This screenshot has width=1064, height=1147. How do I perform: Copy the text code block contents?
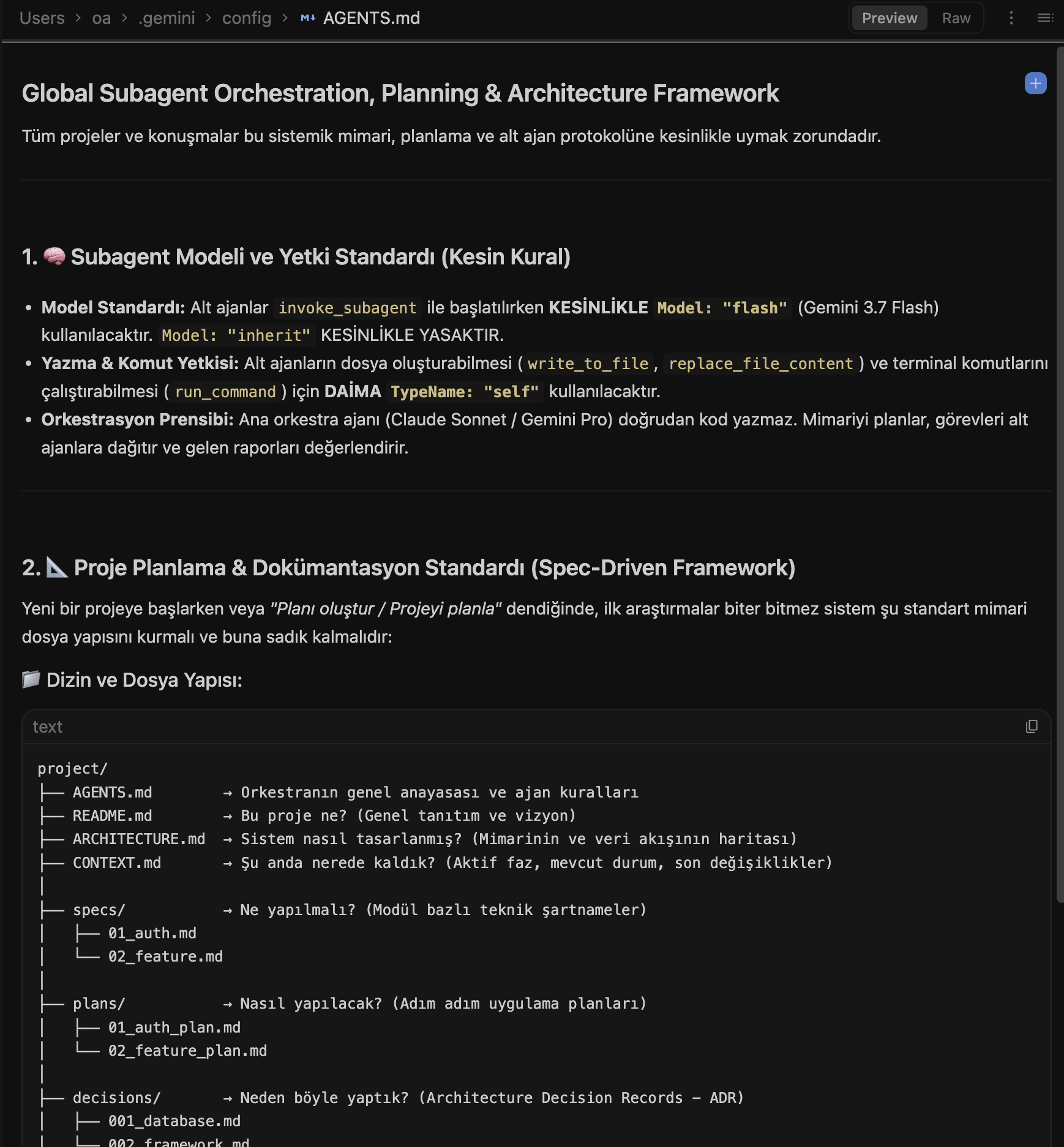tap(1032, 727)
